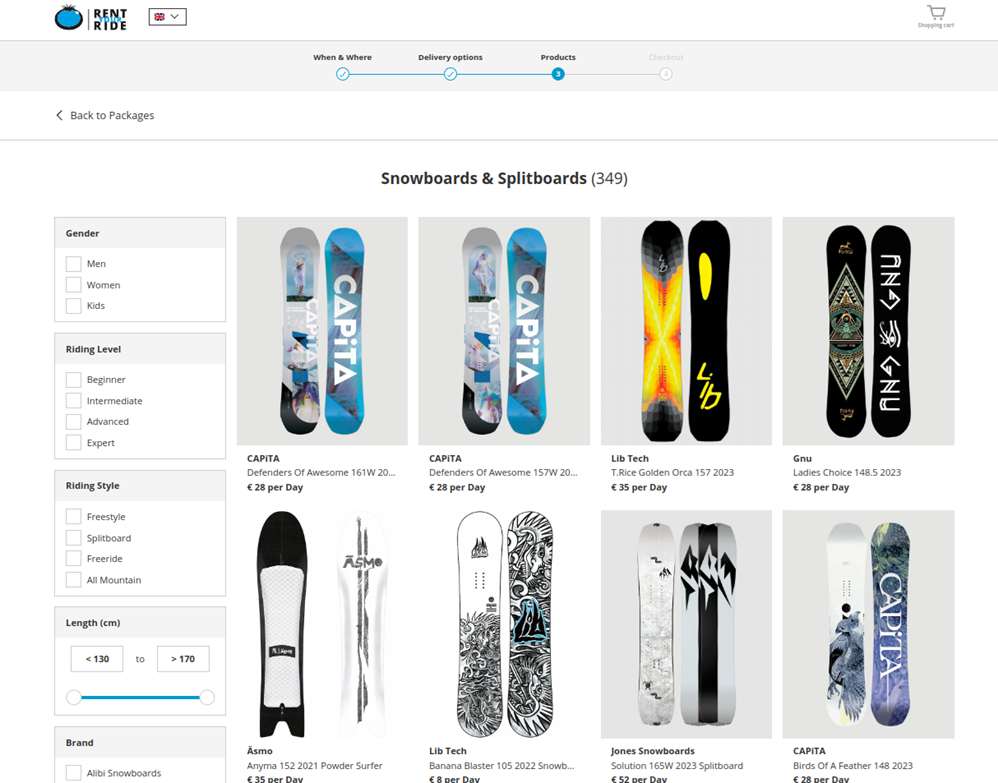Open the minimum length < 130 selector
This screenshot has height=783, width=998.
coord(96,658)
